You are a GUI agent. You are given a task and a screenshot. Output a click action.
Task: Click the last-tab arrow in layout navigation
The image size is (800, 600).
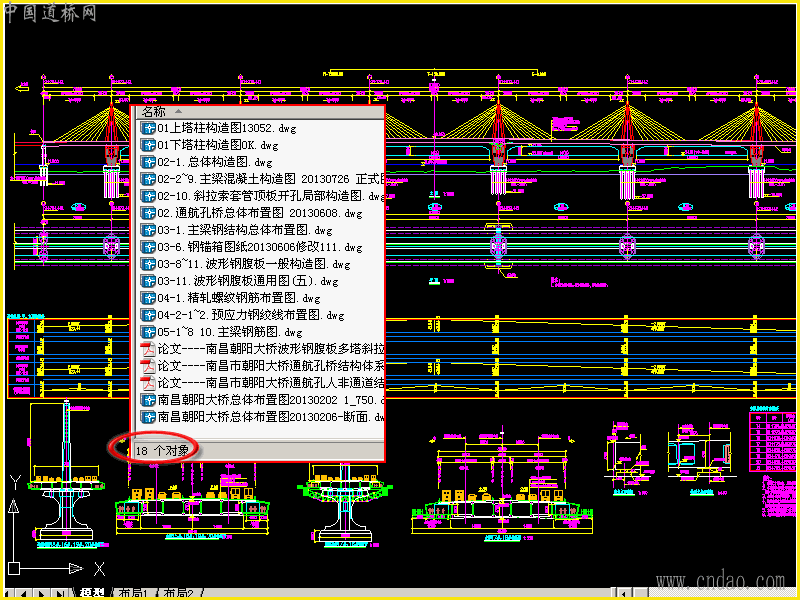point(60,594)
